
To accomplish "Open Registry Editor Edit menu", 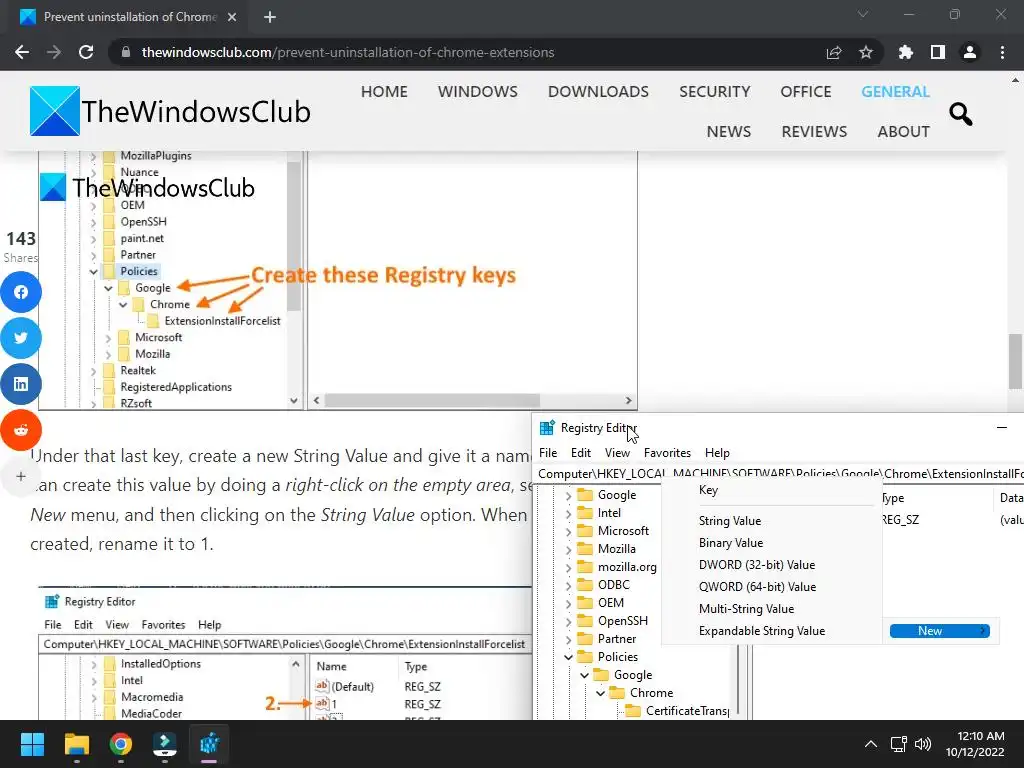I will [581, 453].
